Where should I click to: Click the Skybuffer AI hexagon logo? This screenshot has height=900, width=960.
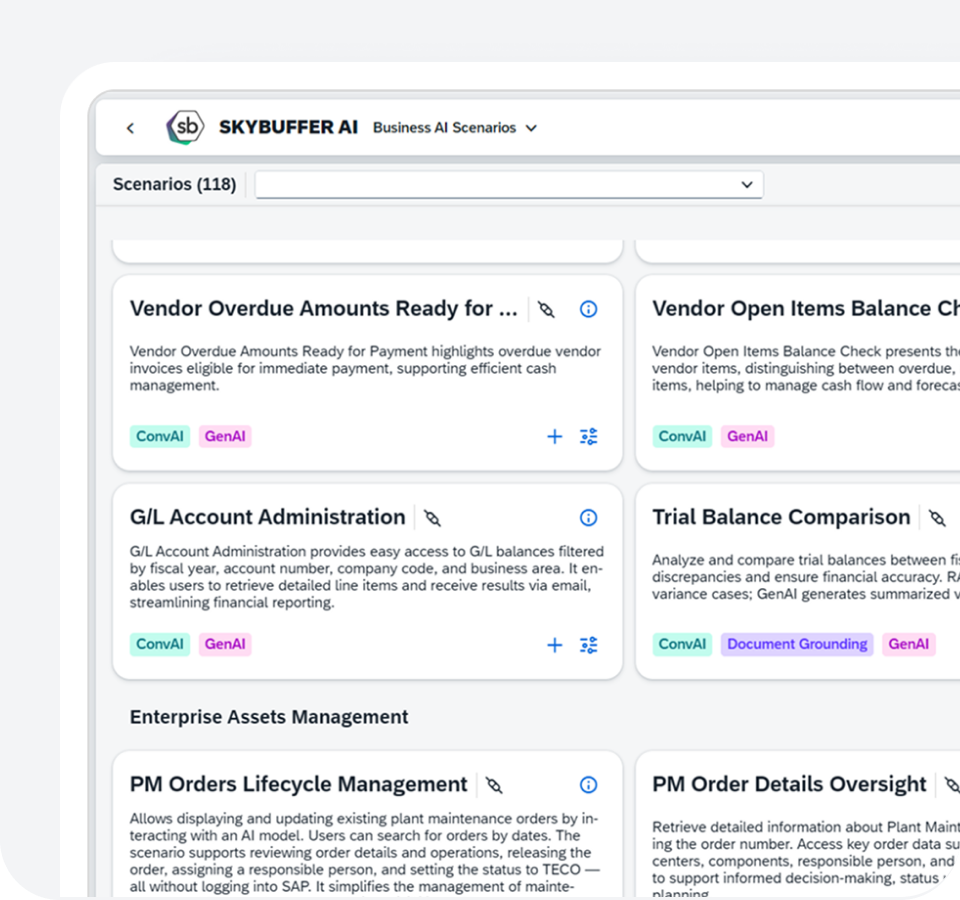pos(185,128)
